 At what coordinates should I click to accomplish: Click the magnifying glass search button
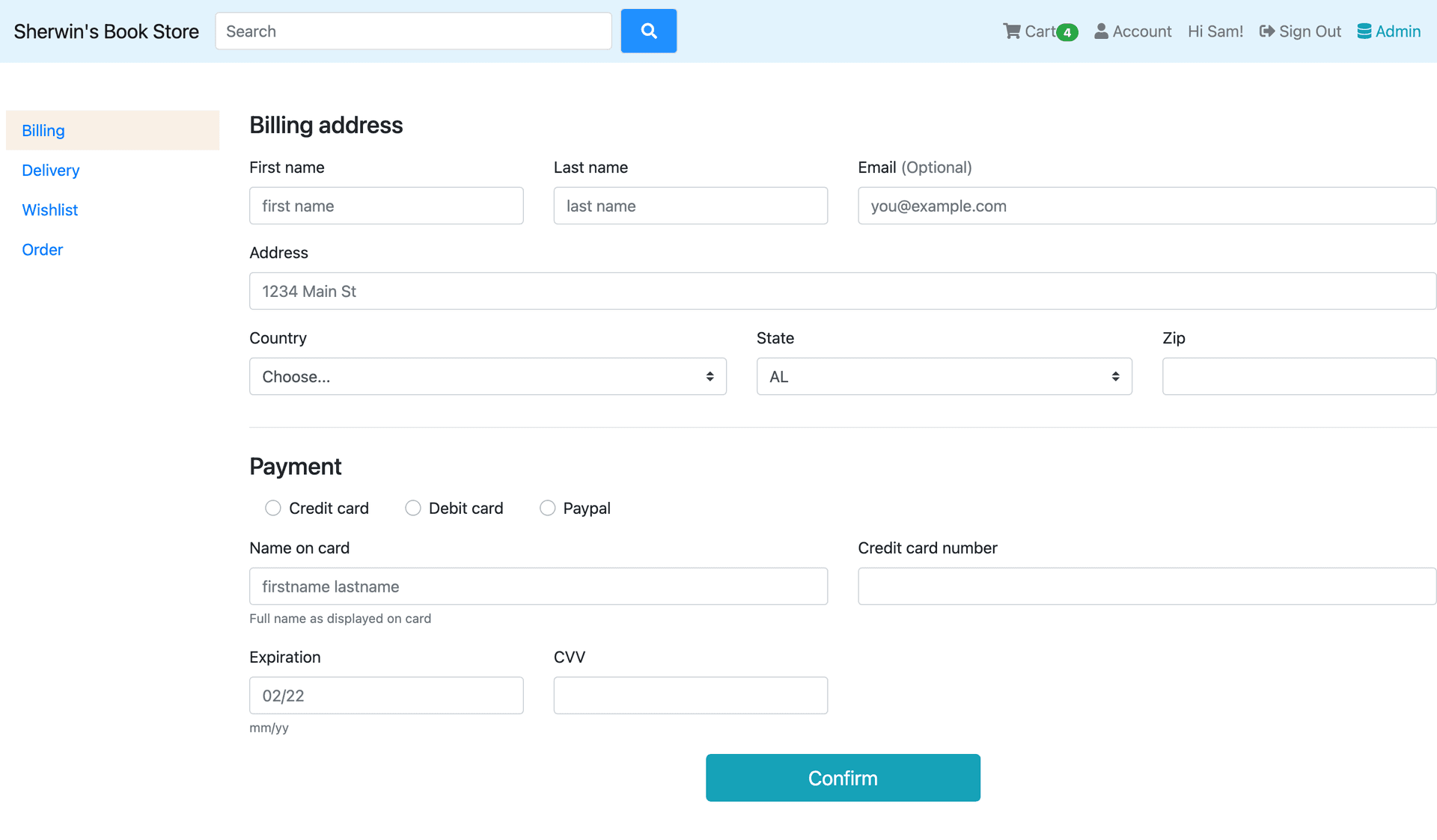click(x=648, y=31)
